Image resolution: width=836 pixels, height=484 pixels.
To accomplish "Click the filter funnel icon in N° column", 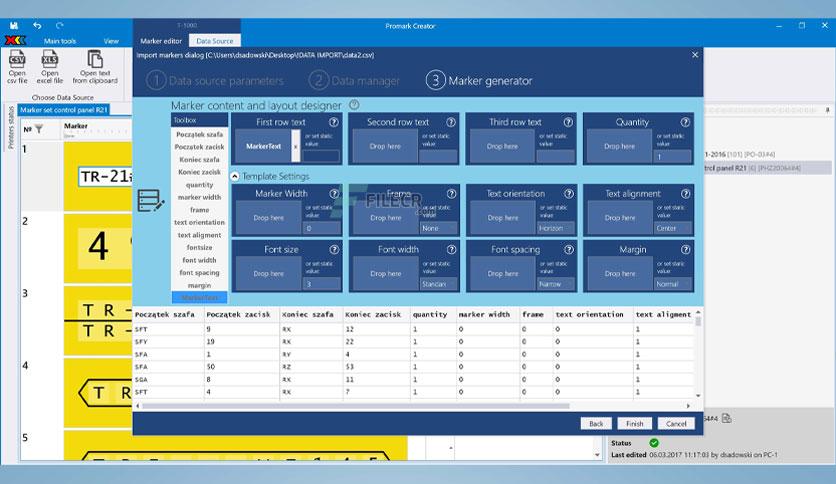I will 39,129.
